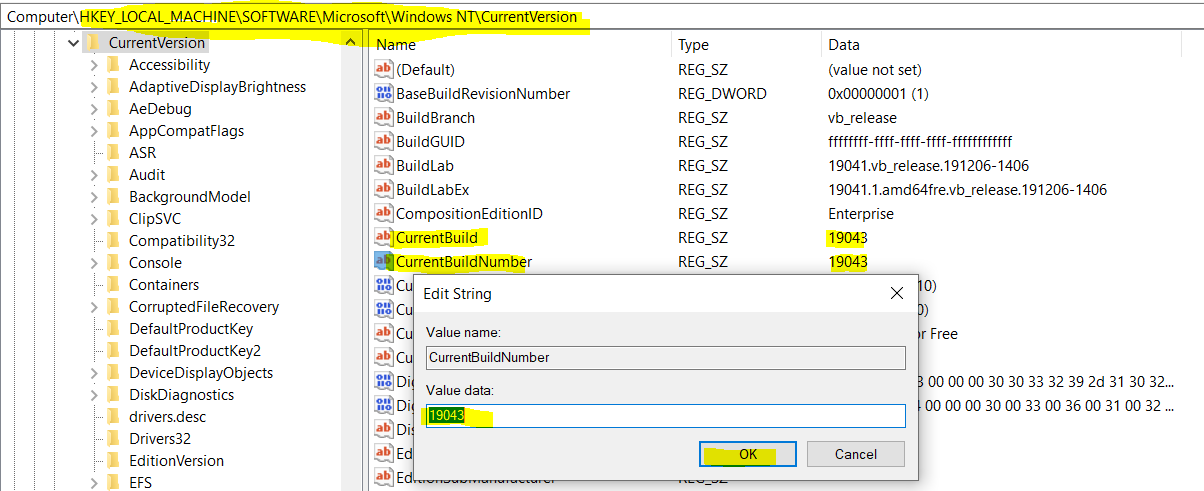
Task: Select the BaseBuildRevisionNumber value name
Action: 483,94
